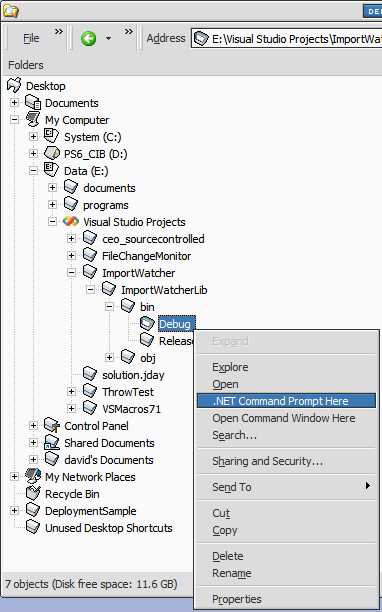Click the Control Panel icon
The width and height of the screenshot is (382, 612).
point(52,426)
